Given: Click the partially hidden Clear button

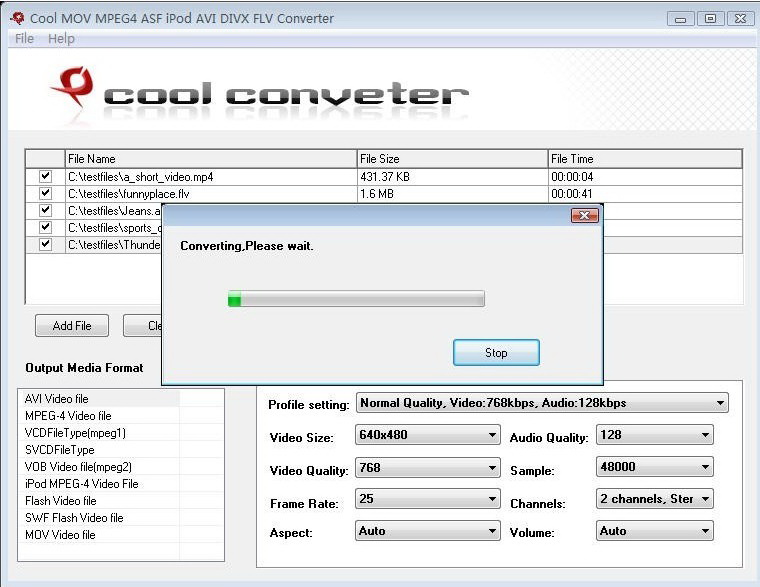Looking at the screenshot, I should coord(143,326).
